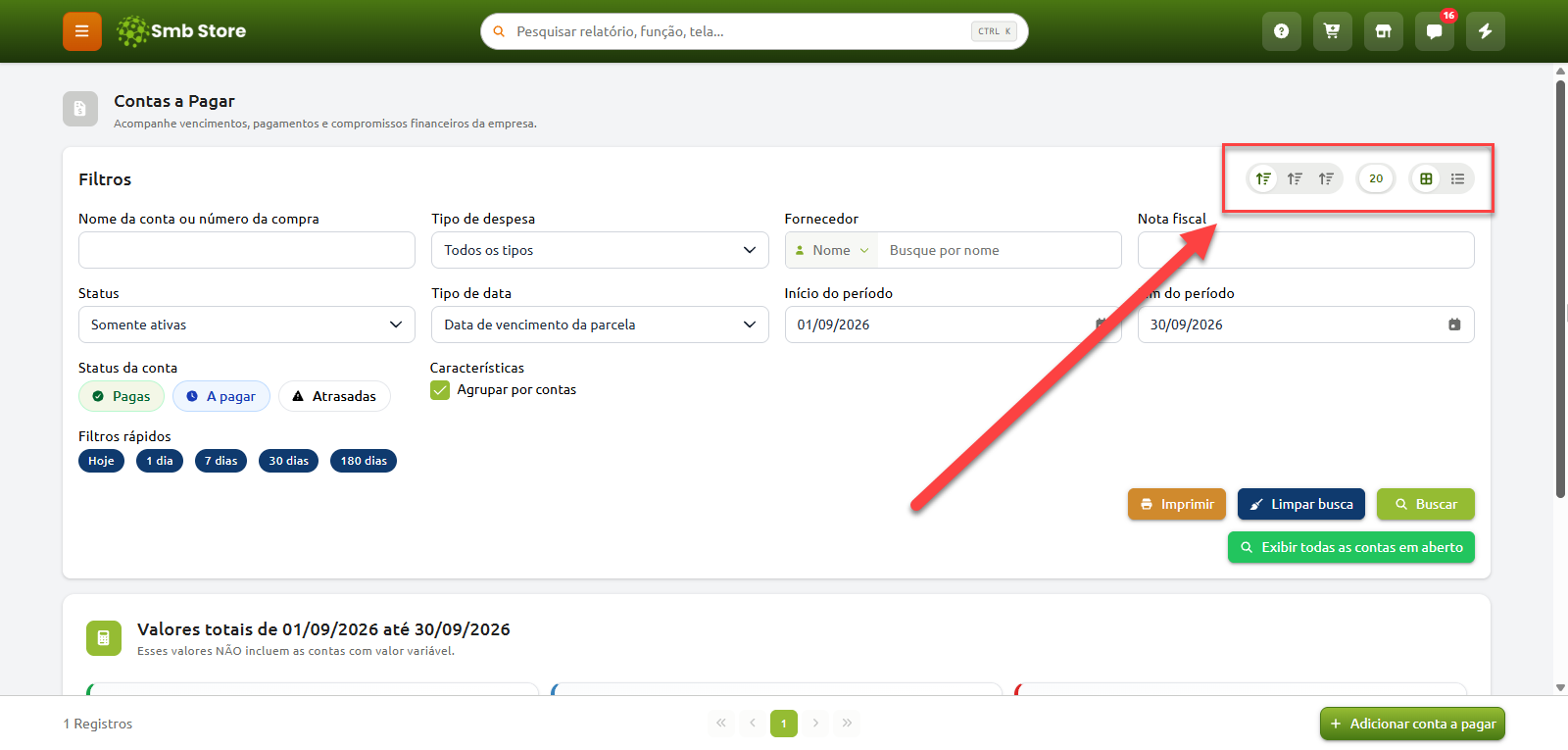Click the Nota fiscal input field

tap(1305, 250)
